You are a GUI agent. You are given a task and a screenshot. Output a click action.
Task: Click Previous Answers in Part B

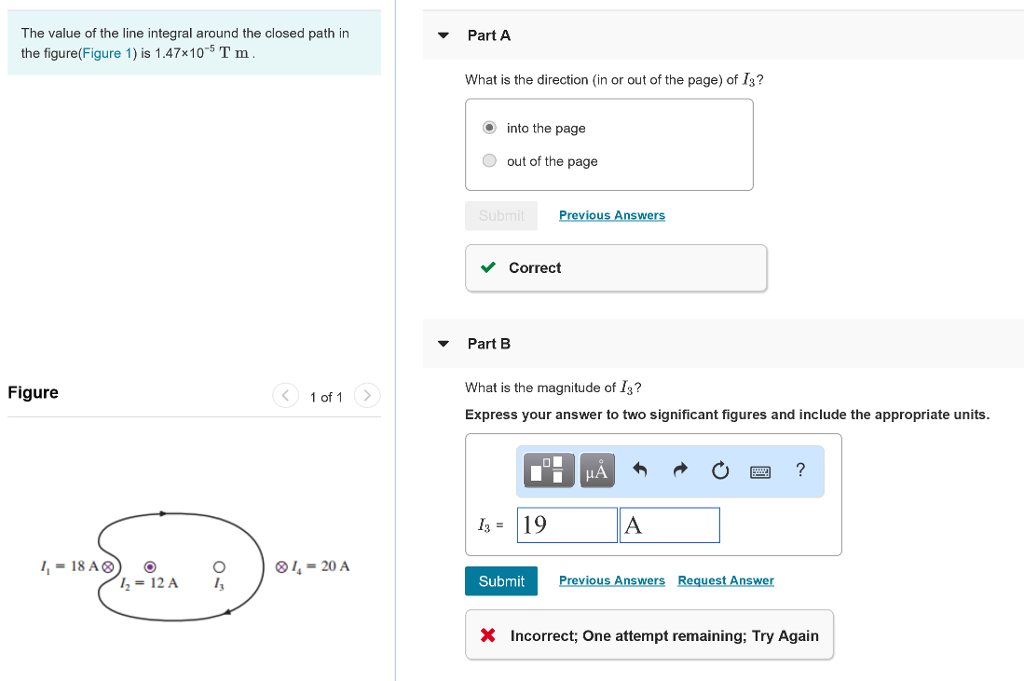tap(611, 580)
